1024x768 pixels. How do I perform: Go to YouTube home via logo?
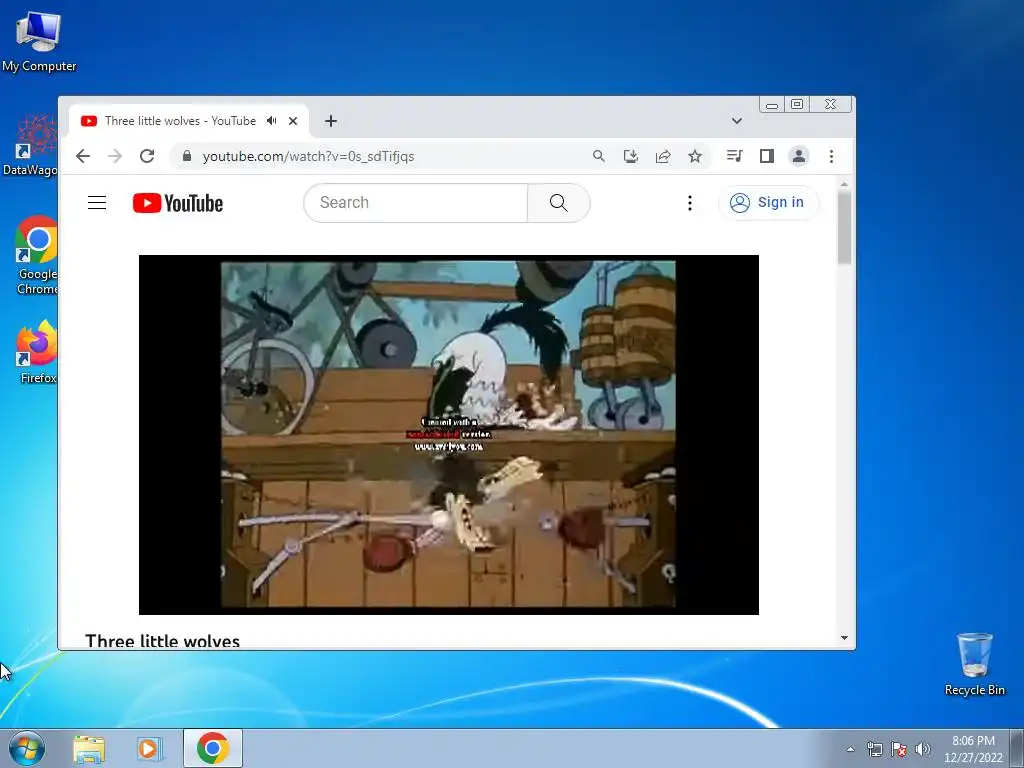point(178,203)
